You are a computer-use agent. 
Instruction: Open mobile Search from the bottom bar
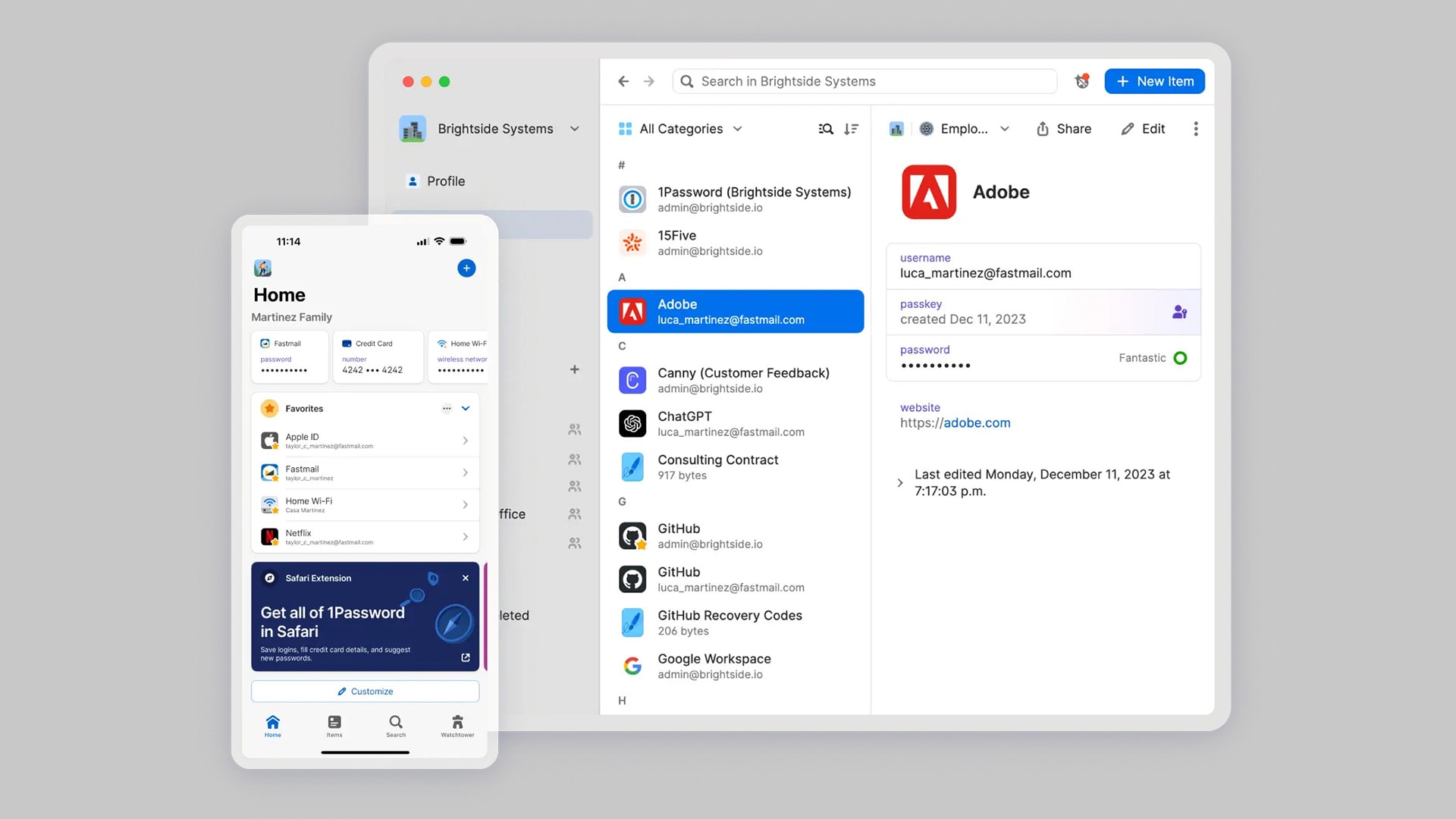(x=395, y=726)
